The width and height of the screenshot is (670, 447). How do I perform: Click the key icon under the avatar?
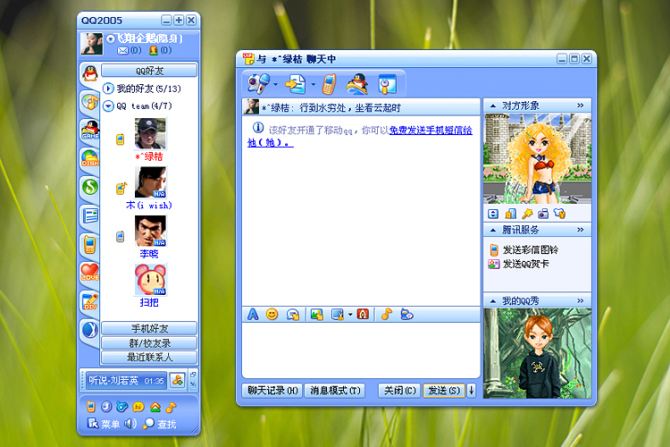point(527,213)
